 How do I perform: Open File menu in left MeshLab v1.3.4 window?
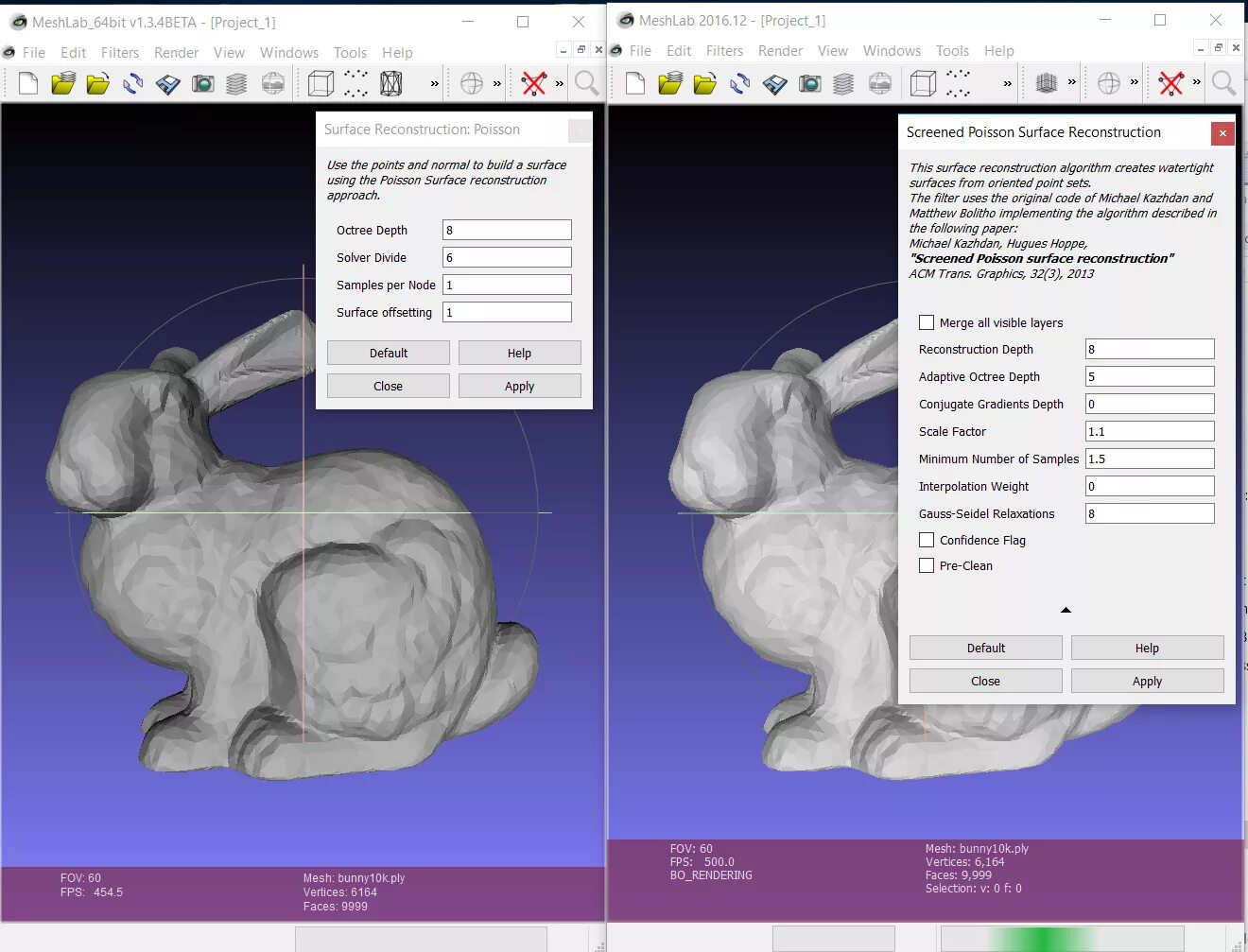coord(34,53)
